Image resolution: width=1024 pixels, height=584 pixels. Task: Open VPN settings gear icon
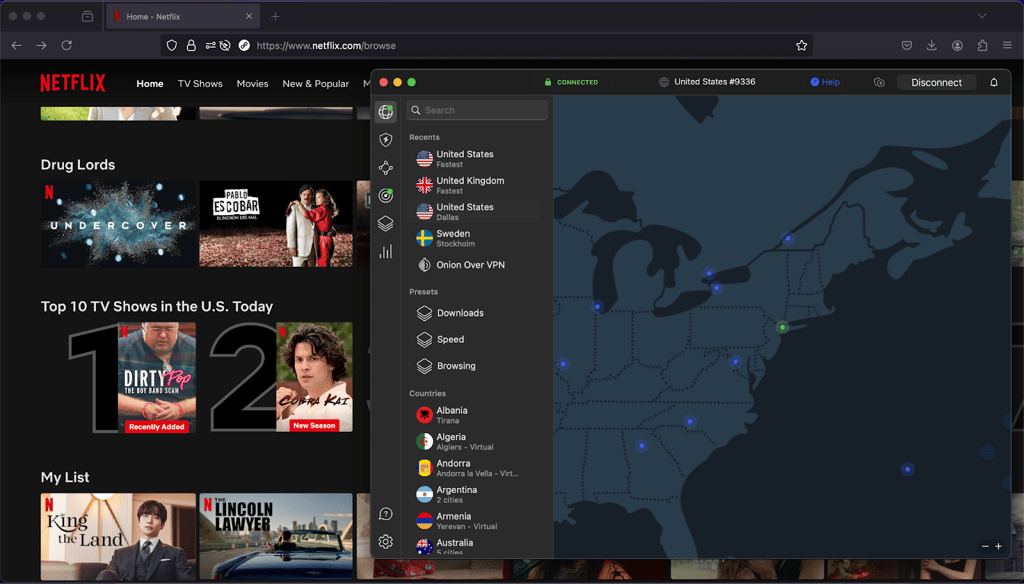coord(385,542)
